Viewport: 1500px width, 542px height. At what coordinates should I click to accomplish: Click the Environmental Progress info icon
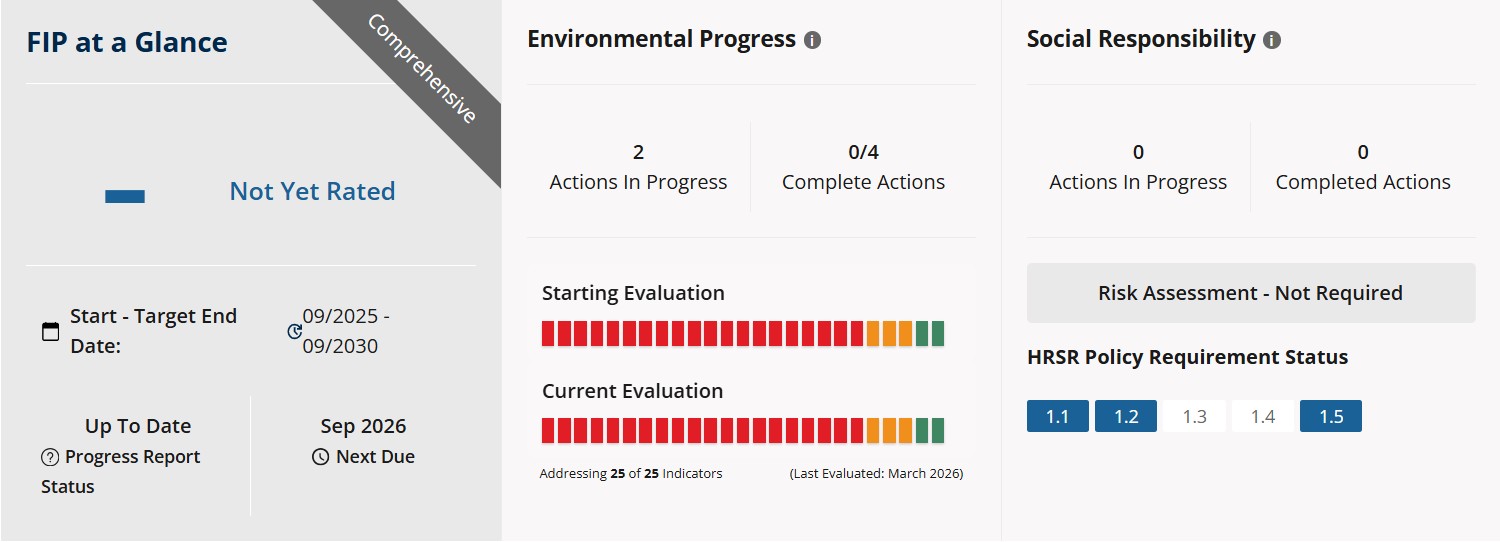click(812, 41)
